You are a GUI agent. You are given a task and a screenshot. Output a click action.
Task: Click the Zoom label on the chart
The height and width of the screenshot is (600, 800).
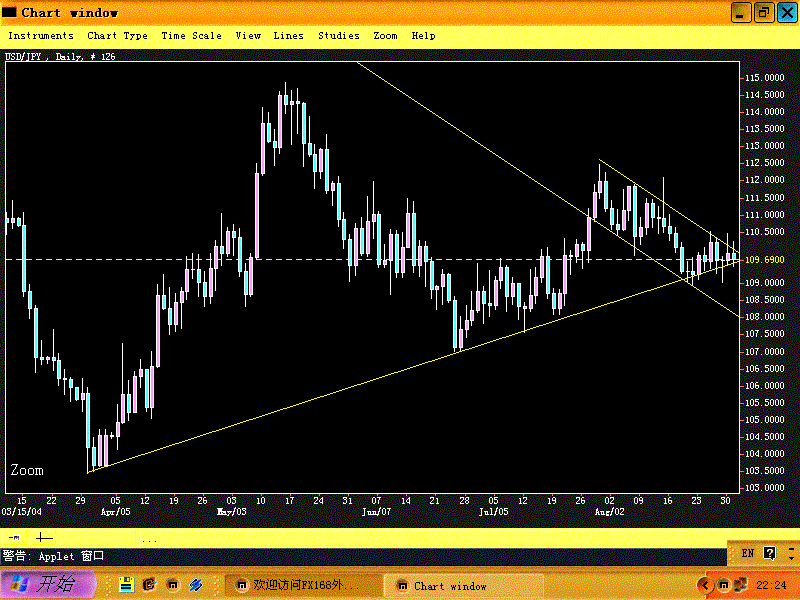coord(27,470)
